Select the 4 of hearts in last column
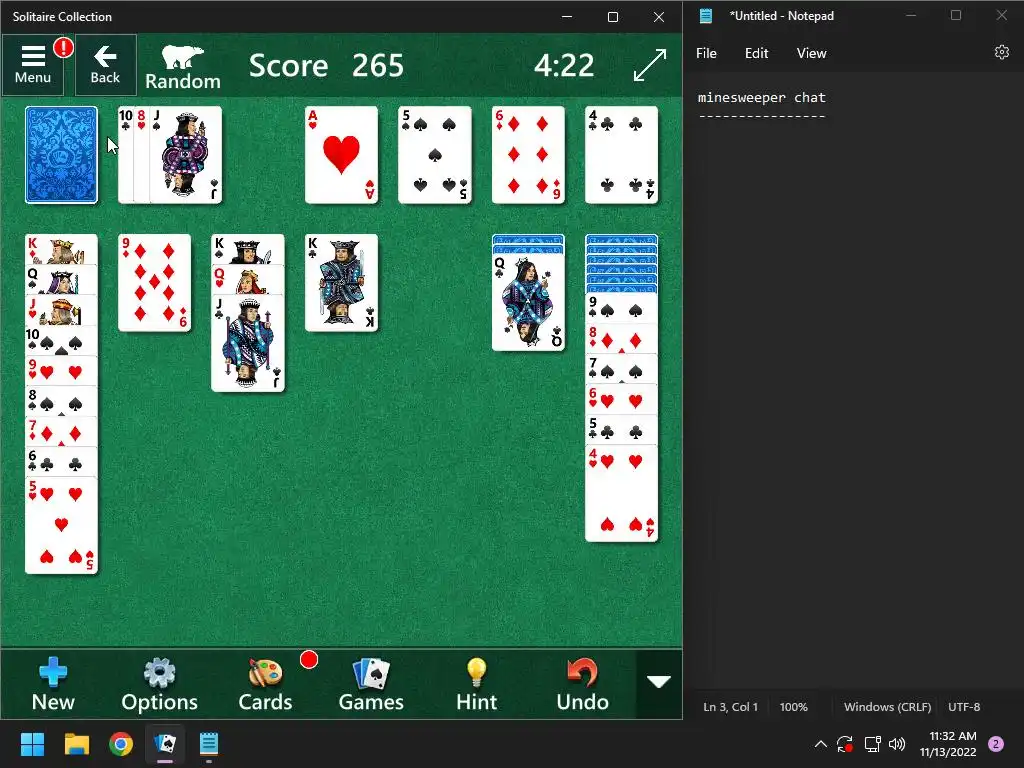 [622, 494]
